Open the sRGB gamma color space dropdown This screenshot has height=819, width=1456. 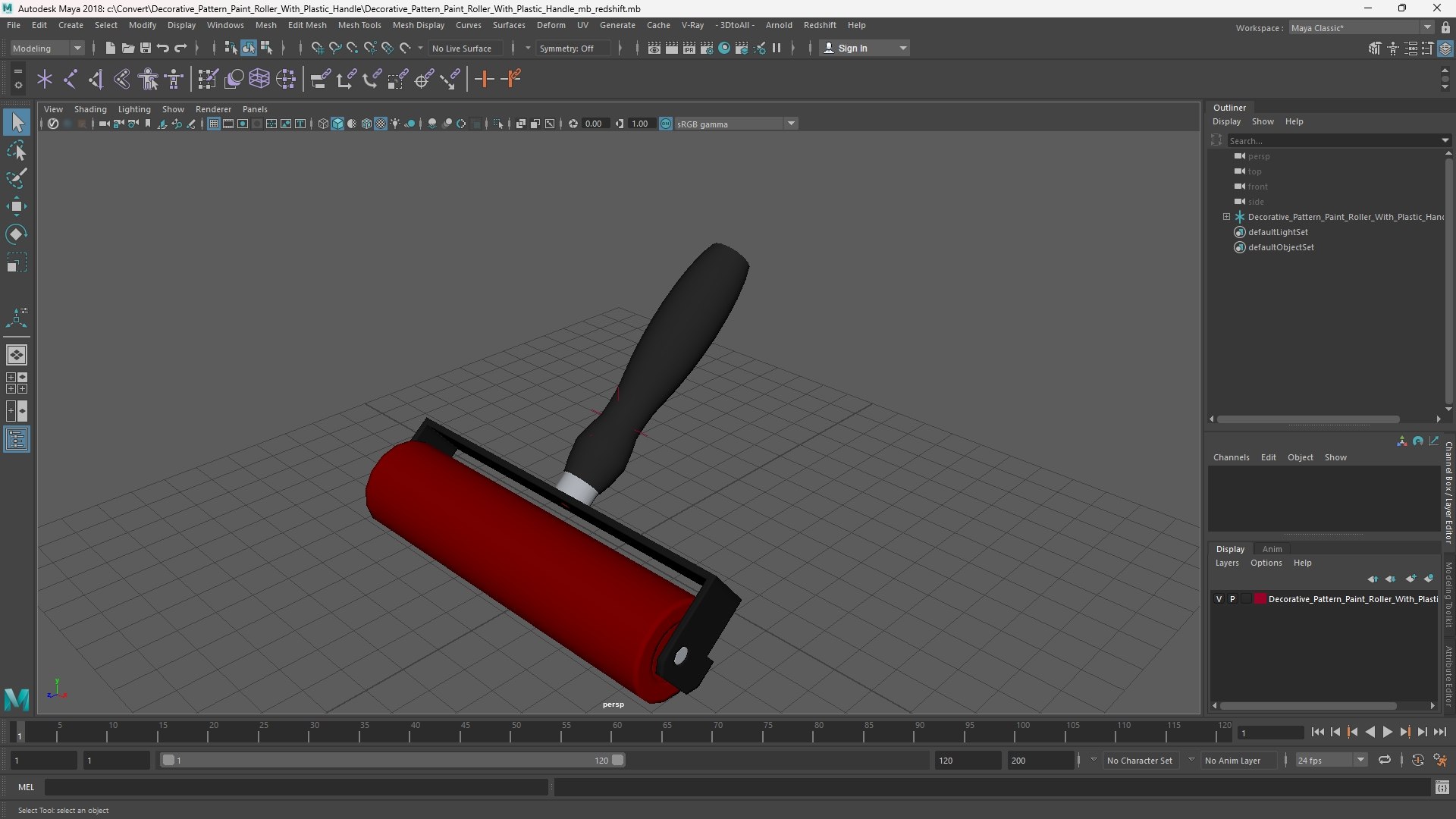[x=736, y=124]
